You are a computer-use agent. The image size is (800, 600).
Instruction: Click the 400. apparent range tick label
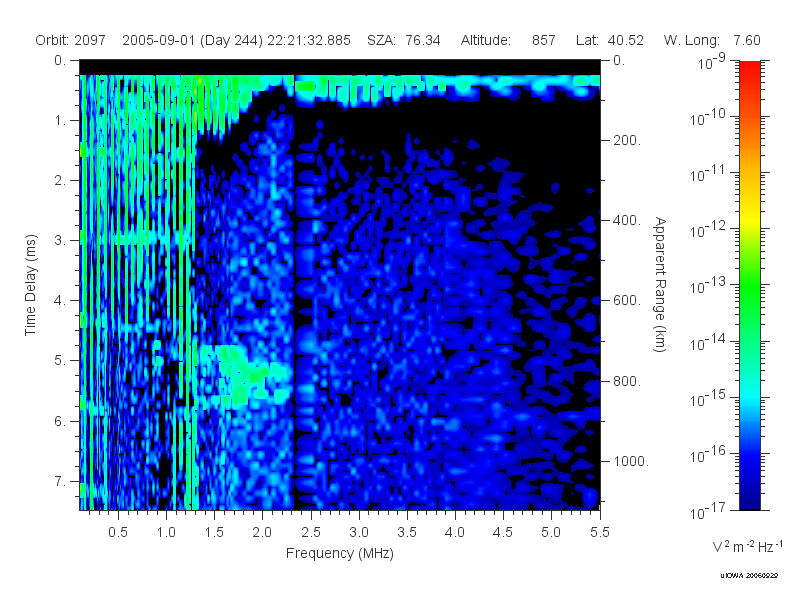tap(627, 220)
